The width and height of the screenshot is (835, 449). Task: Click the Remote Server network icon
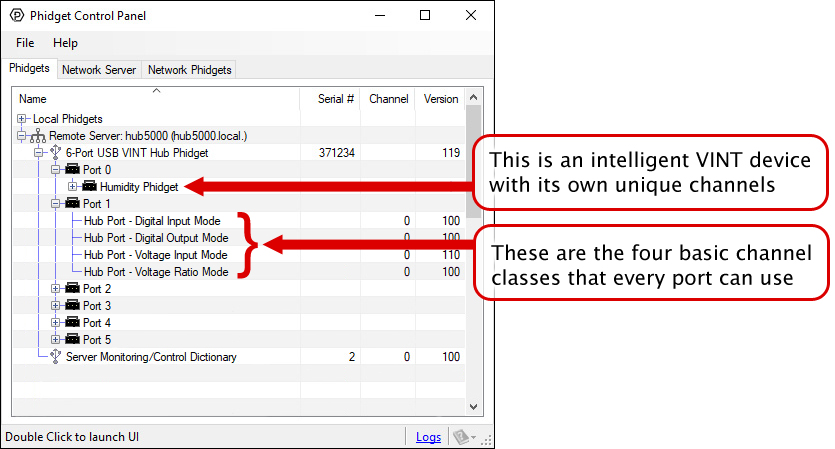point(38,136)
